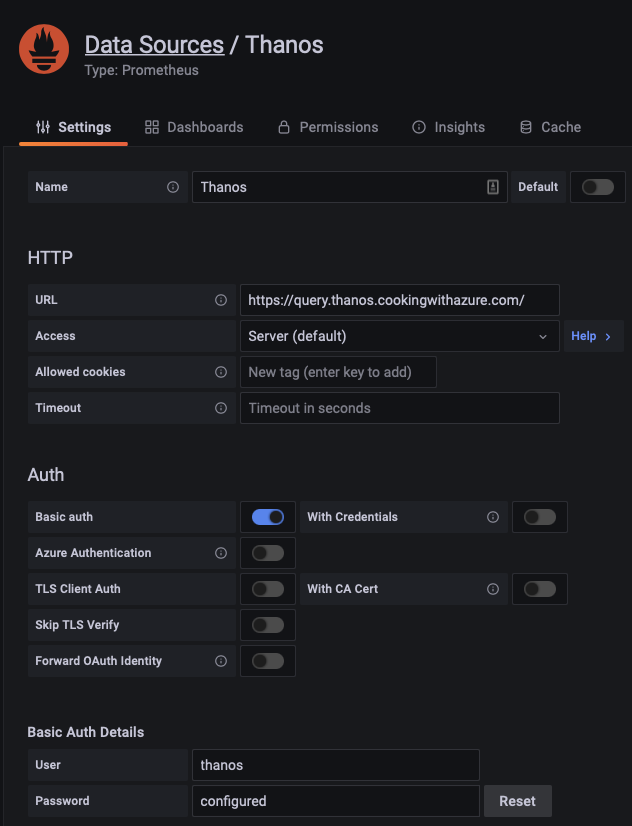This screenshot has width=632, height=826.
Task: Click the Timeout in seconds field
Action: pyautogui.click(x=400, y=408)
